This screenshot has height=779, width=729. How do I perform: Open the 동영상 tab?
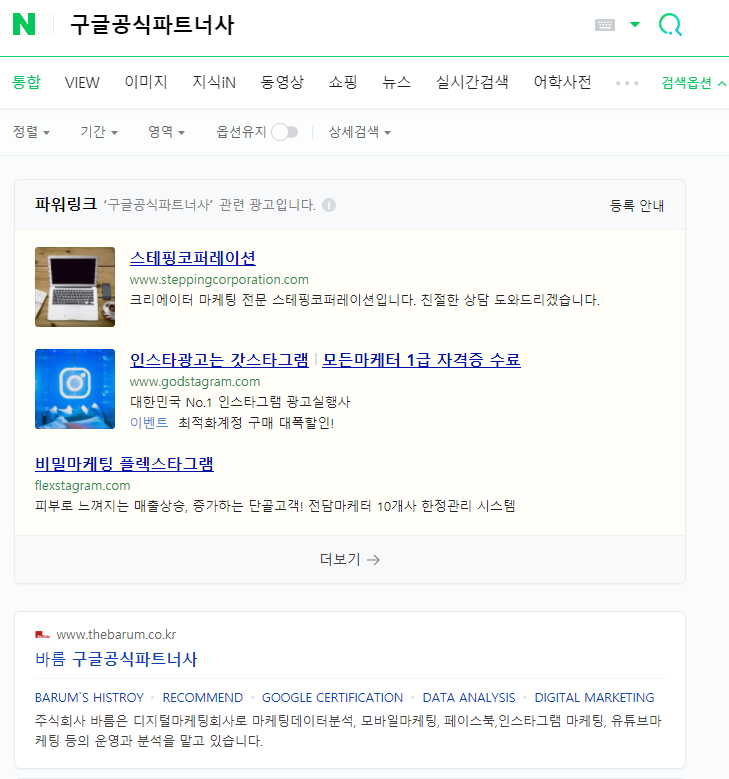[282, 82]
